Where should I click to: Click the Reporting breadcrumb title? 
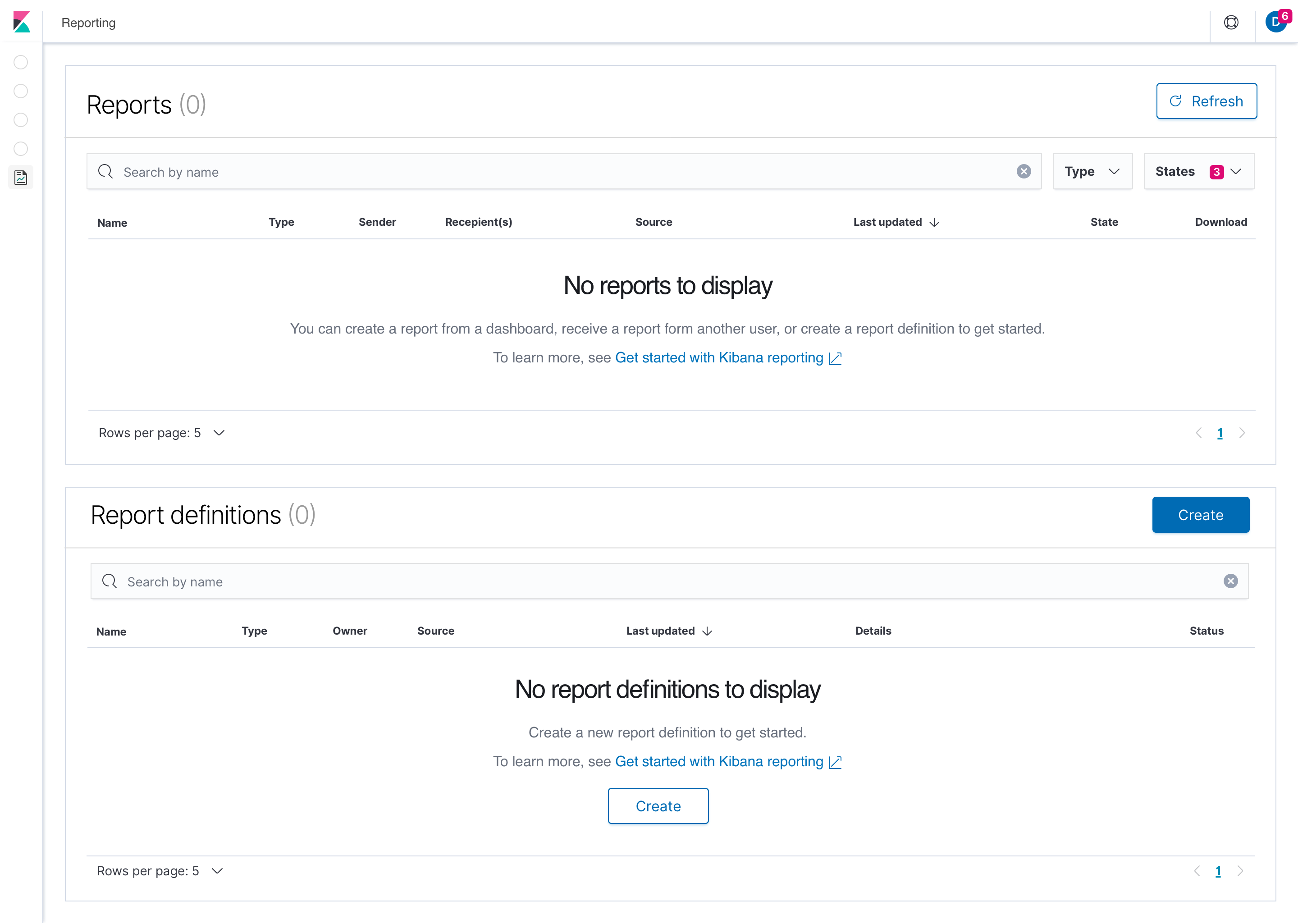point(88,23)
